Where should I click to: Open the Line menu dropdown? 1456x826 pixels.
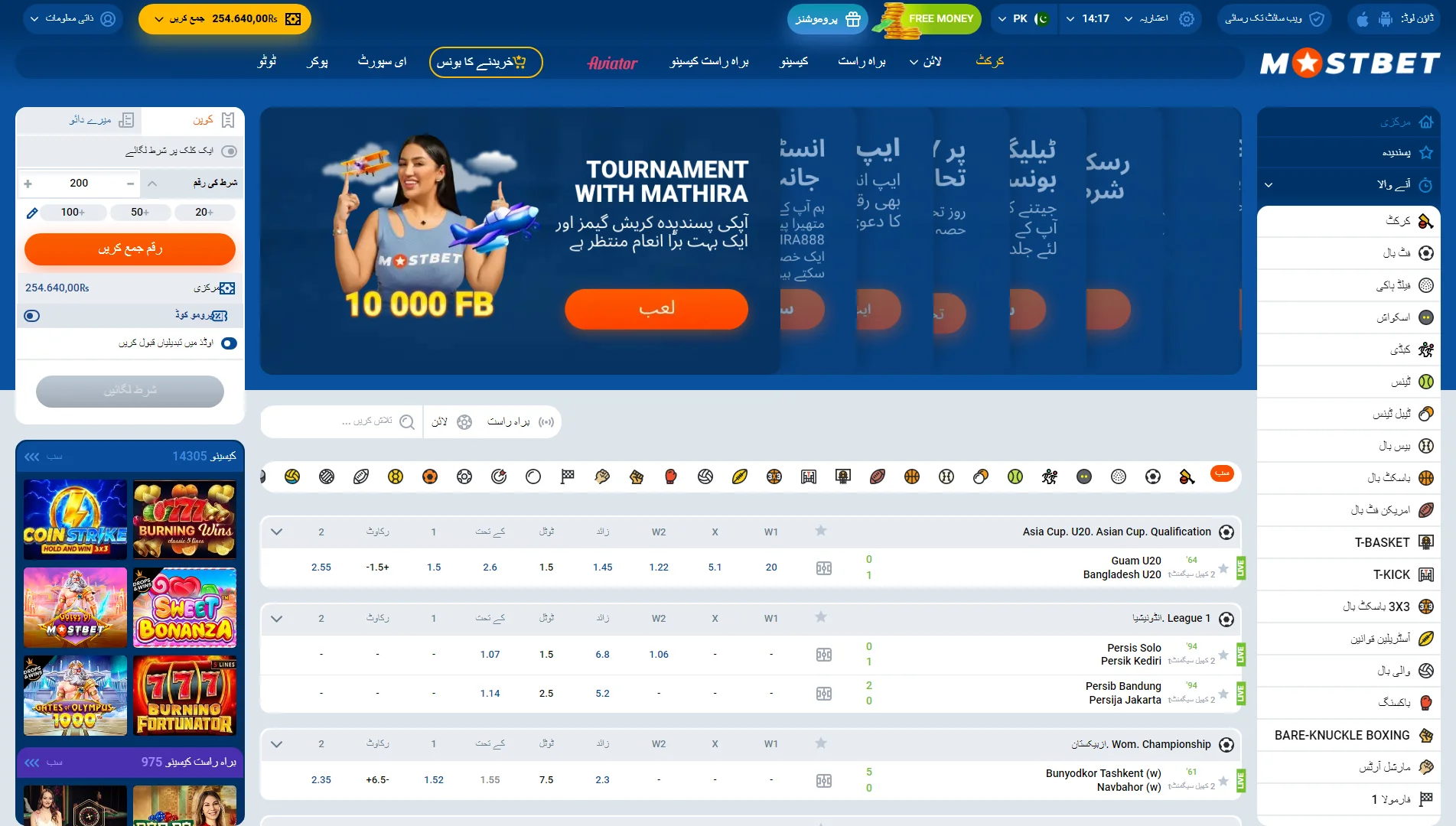pos(925,62)
